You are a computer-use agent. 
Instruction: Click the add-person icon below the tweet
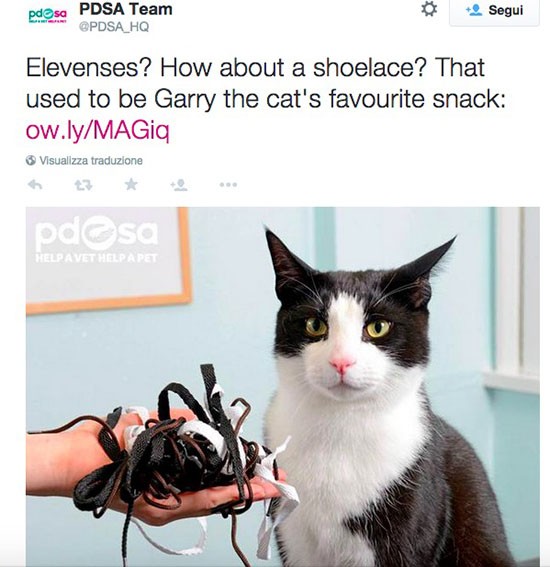point(179,185)
